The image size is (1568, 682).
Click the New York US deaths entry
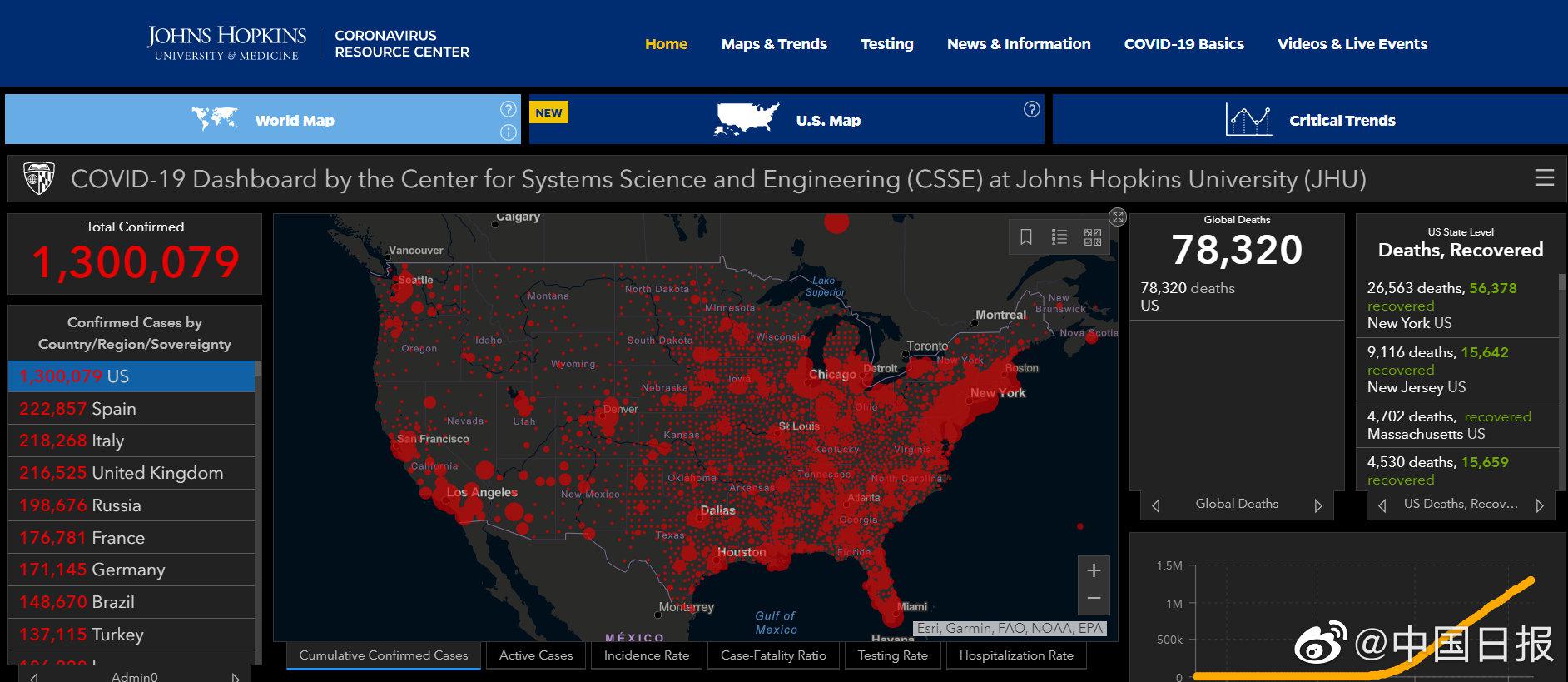pos(1458,305)
